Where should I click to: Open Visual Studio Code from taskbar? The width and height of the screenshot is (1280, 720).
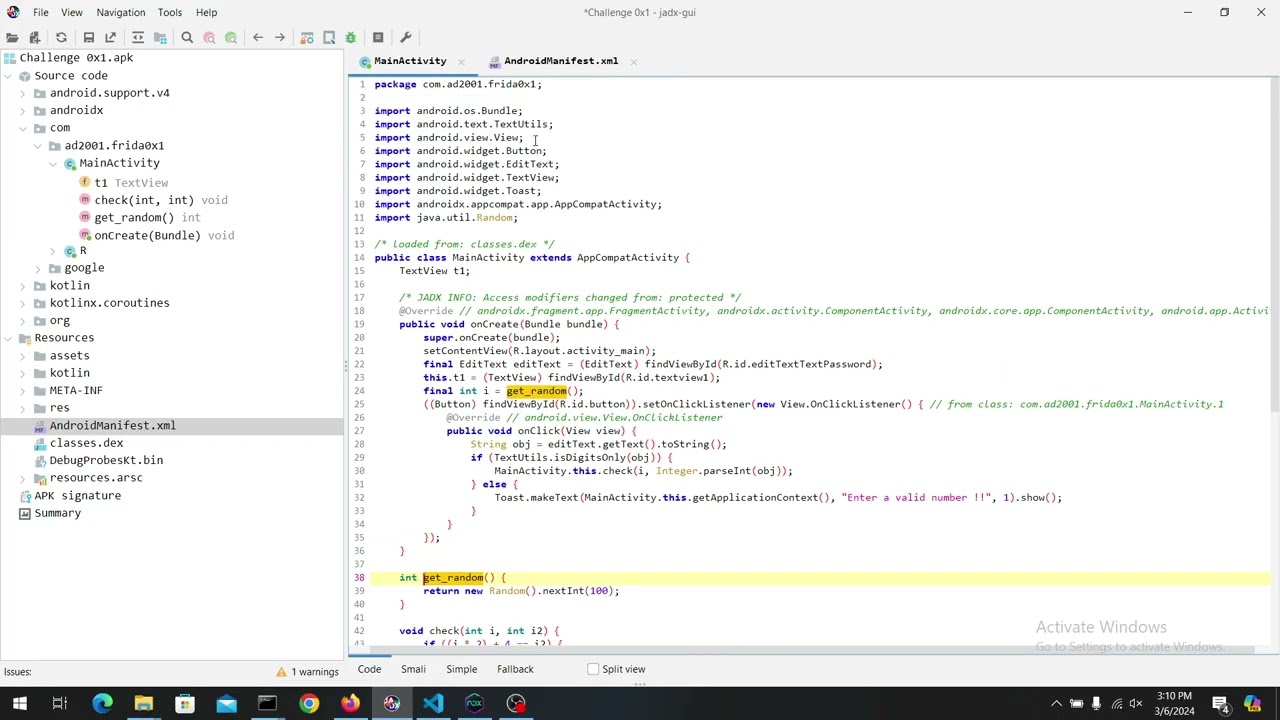pos(433,703)
